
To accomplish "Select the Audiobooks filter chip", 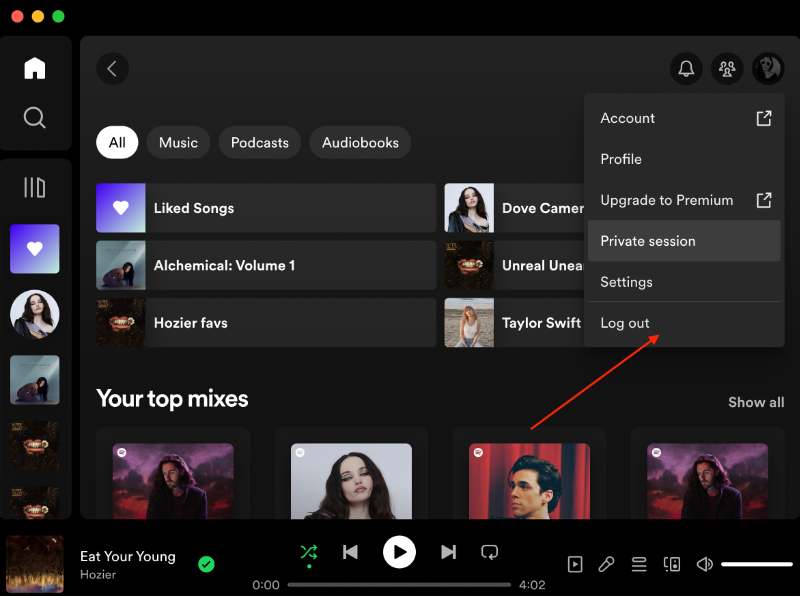I will (x=360, y=142).
